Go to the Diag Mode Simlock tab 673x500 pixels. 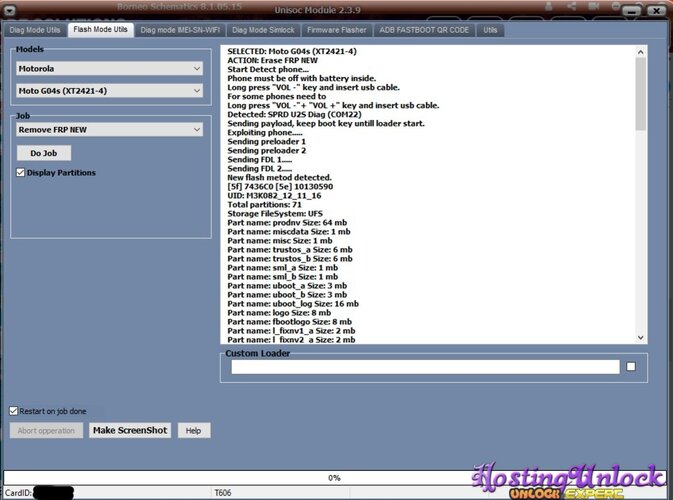tap(263, 30)
